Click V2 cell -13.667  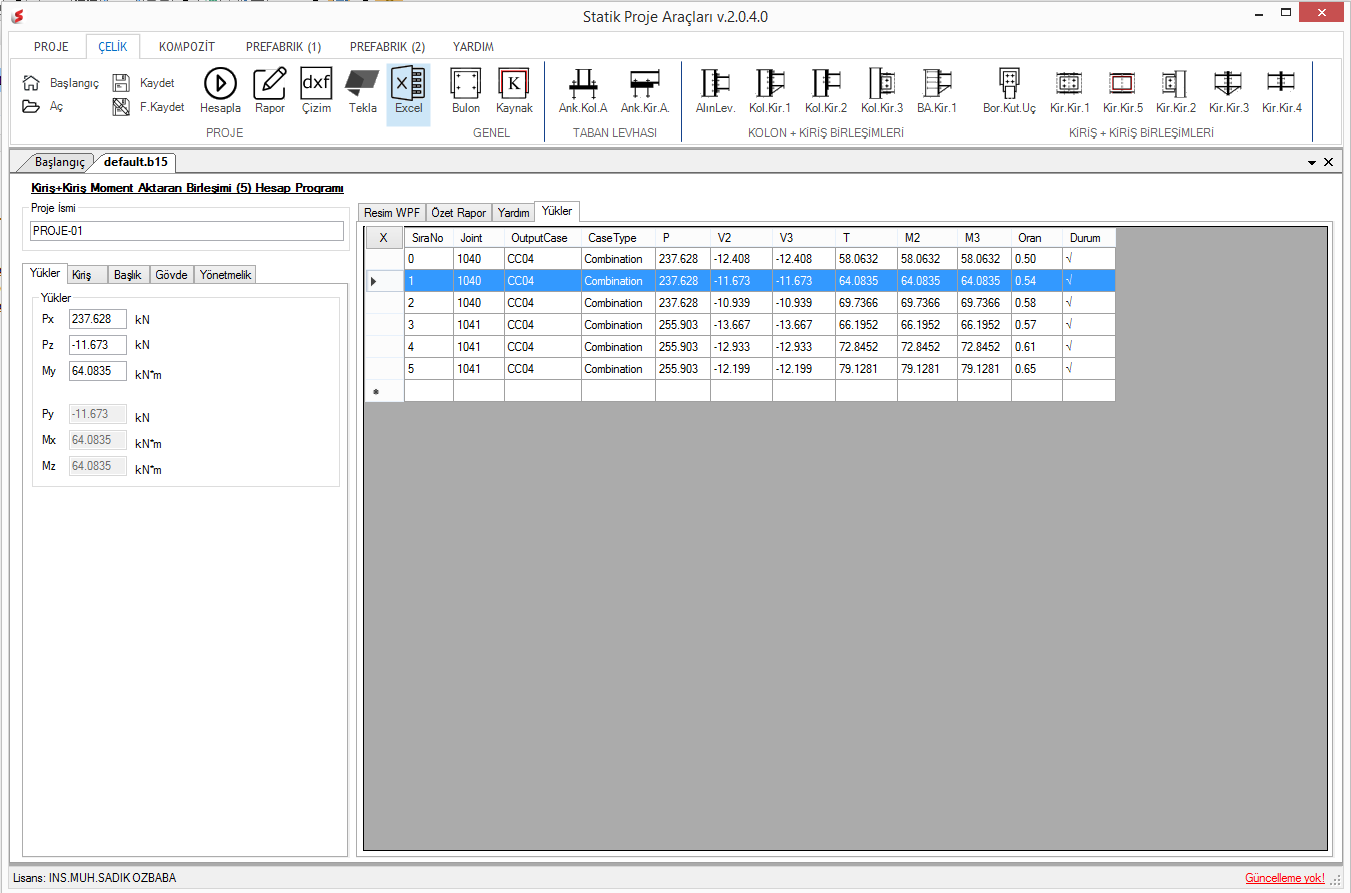[741, 325]
